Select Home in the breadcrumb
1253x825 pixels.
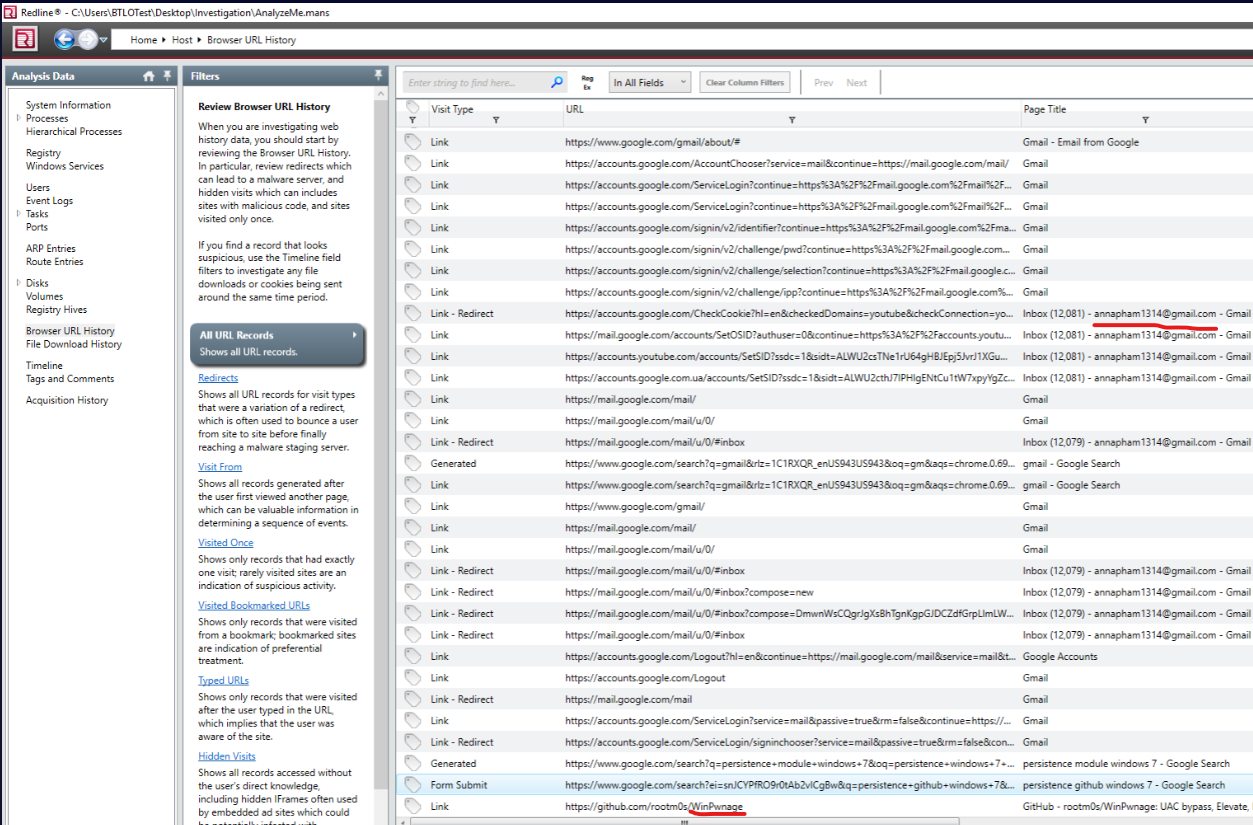[x=143, y=40]
